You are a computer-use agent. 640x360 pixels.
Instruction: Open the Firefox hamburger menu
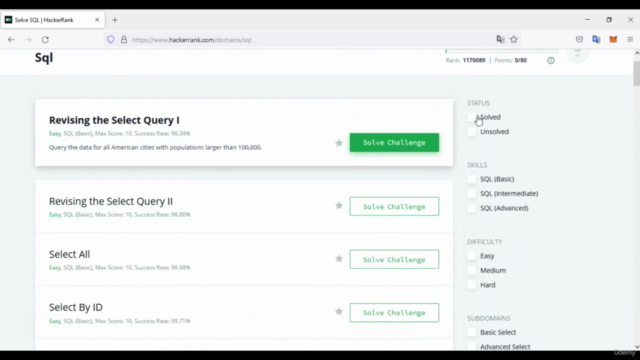pyautogui.click(x=630, y=40)
